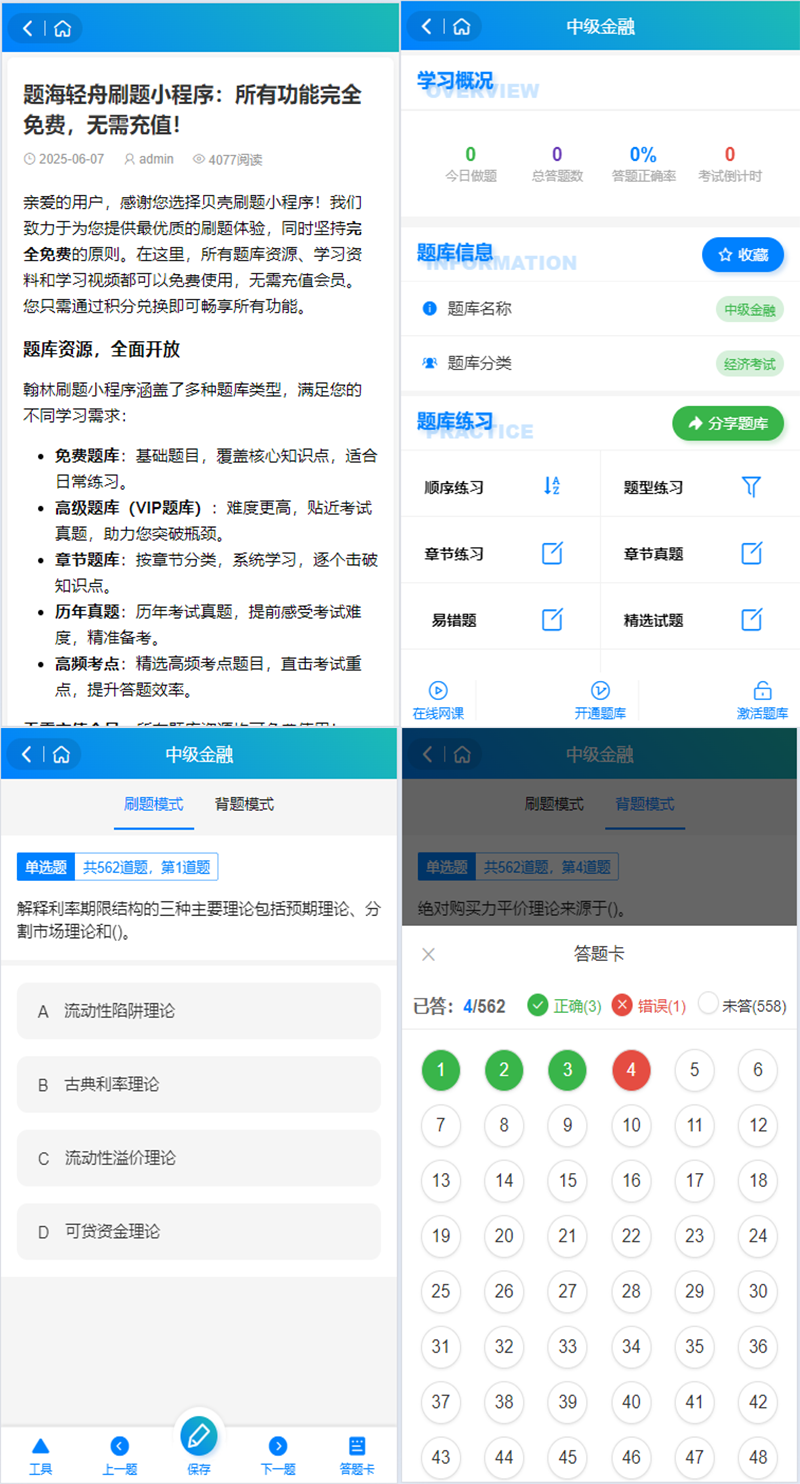Select answer option A 流动性陷阱理论

point(199,1011)
